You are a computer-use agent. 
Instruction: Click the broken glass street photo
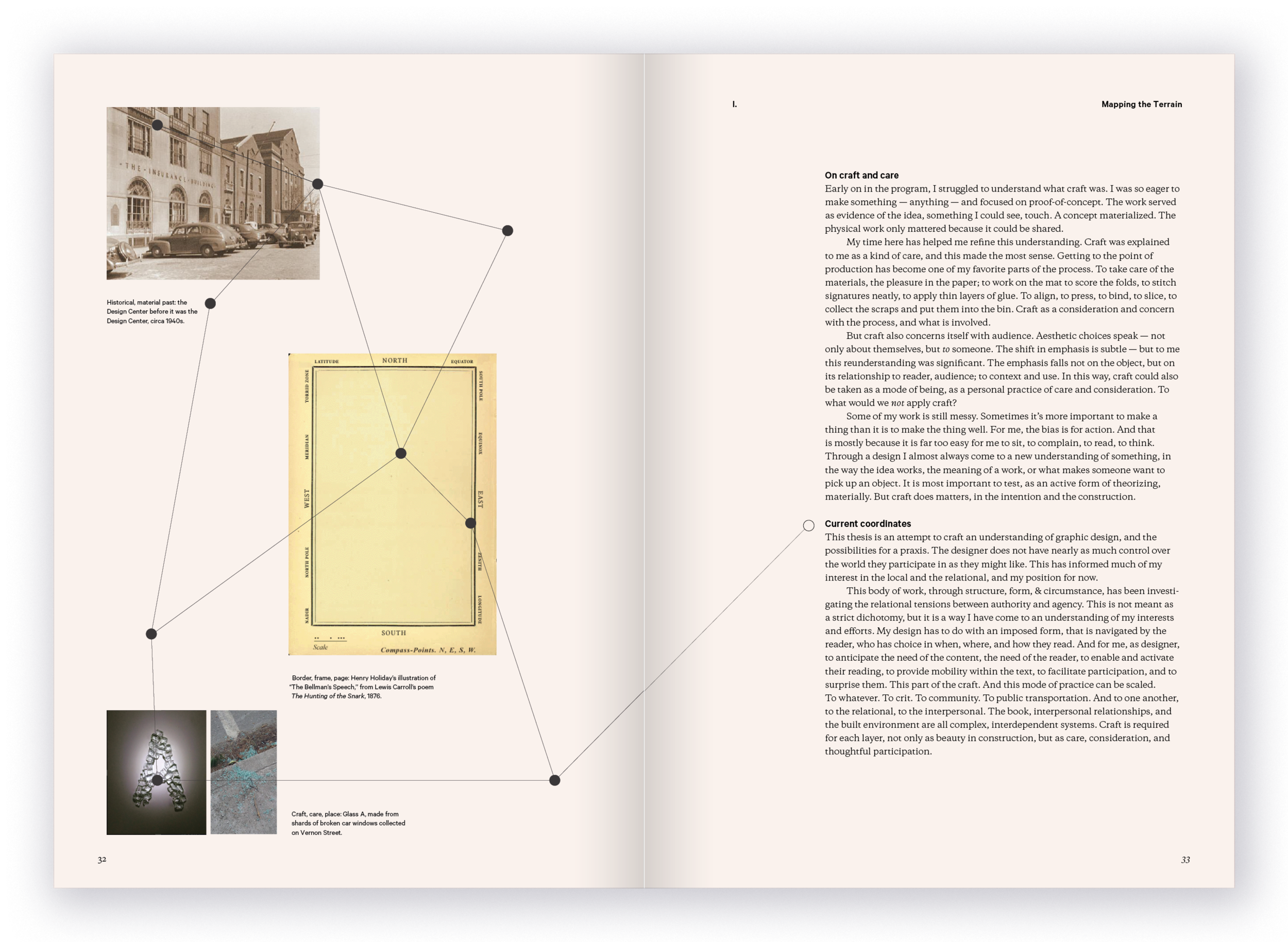click(x=244, y=772)
